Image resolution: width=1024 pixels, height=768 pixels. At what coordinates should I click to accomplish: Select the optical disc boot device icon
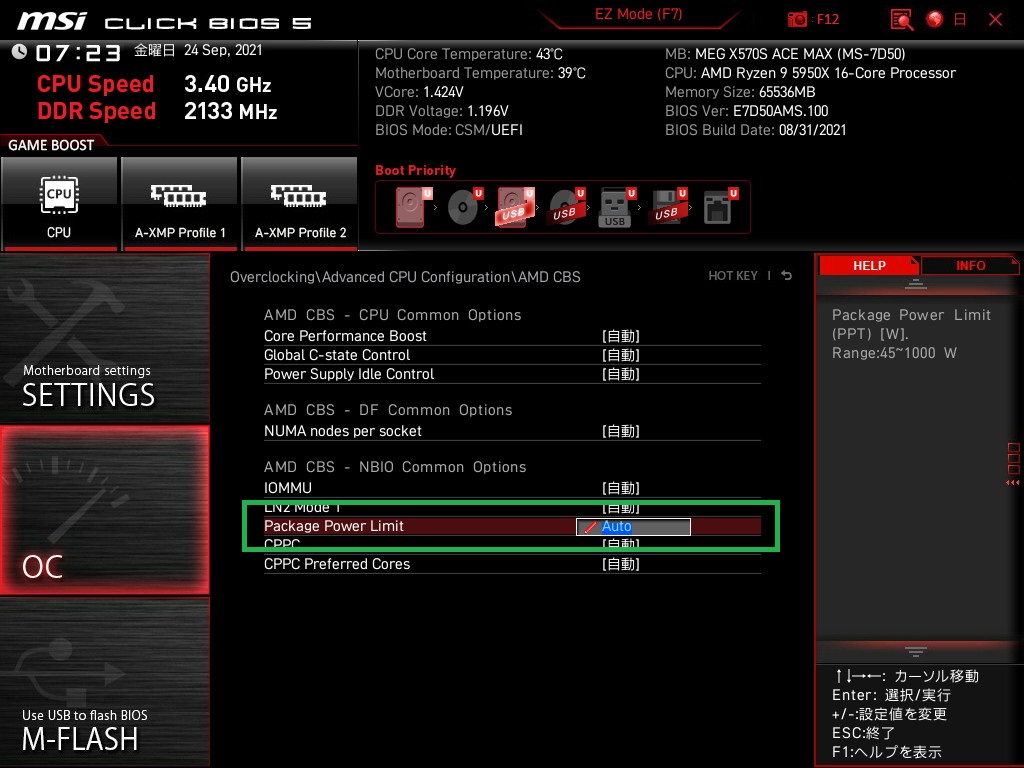[x=464, y=207]
